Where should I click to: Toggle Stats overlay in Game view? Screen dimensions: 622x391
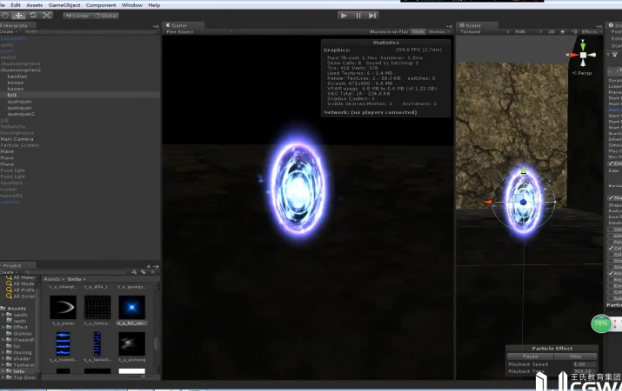coord(418,32)
